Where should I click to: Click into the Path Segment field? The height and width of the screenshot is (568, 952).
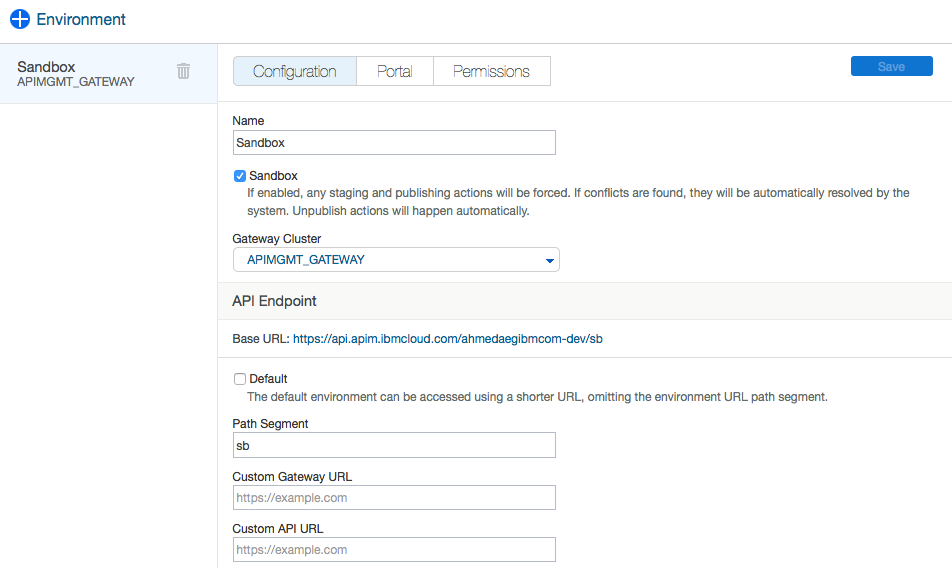(x=393, y=446)
